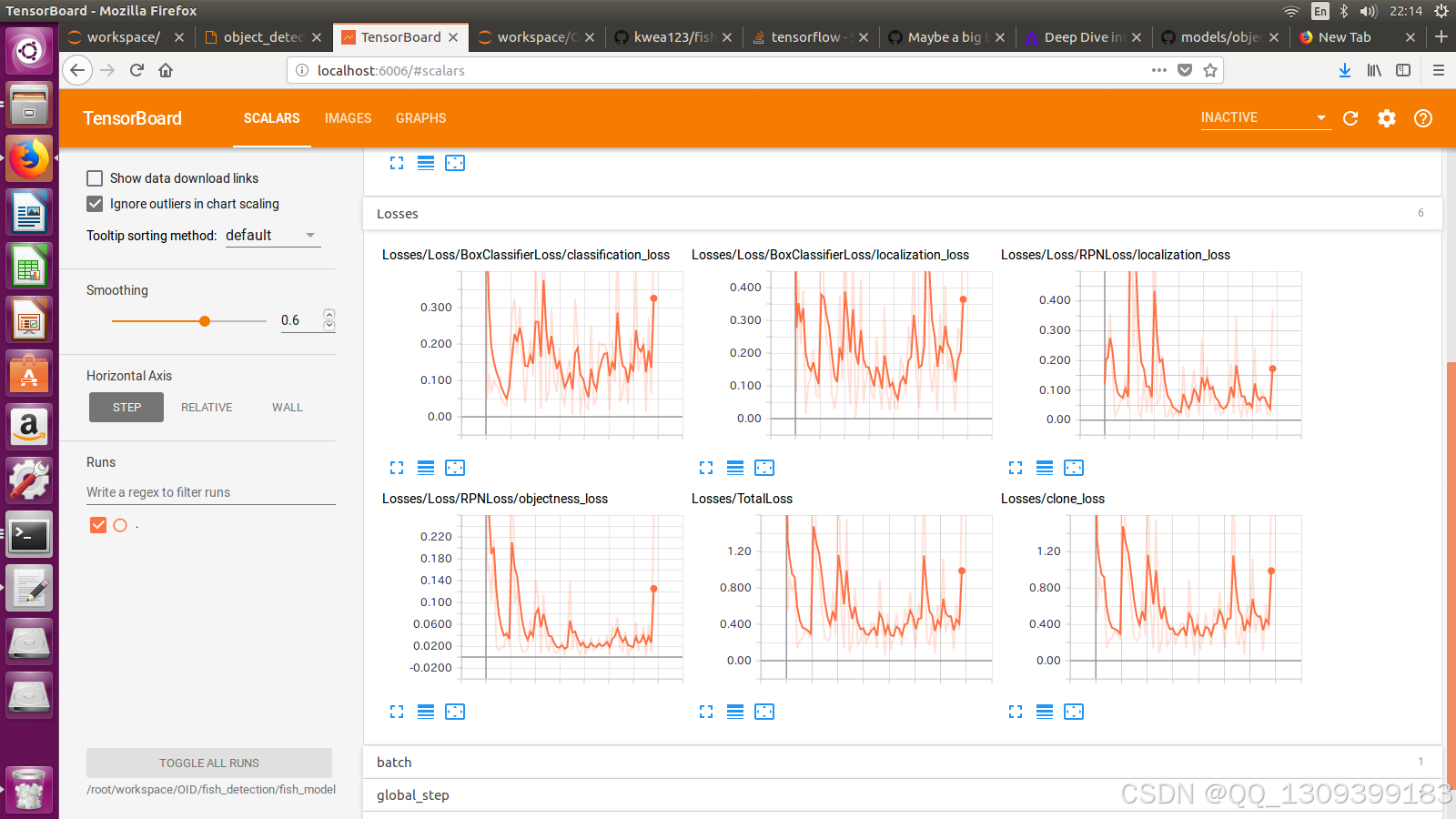Switch to IMAGES tab

coord(348,118)
